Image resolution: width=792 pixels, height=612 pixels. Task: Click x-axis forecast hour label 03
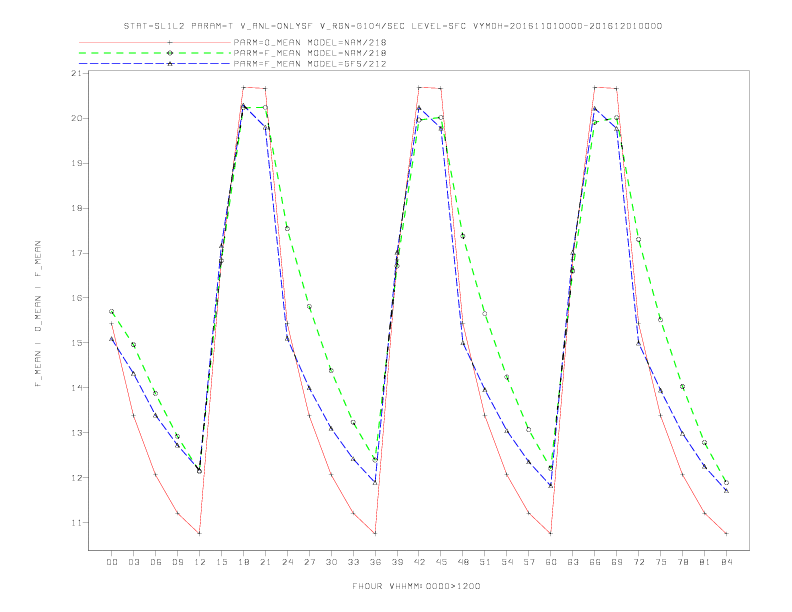pos(133,562)
